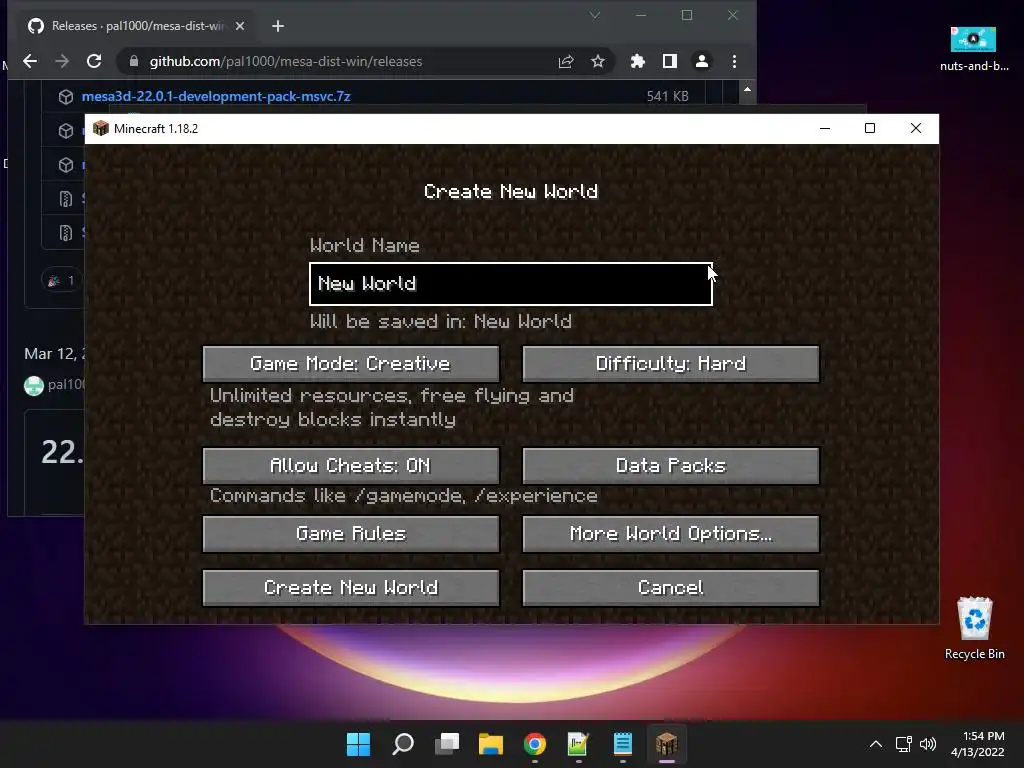Toggle Allow Cheats: ON
This screenshot has width=1024, height=768.
(351, 466)
